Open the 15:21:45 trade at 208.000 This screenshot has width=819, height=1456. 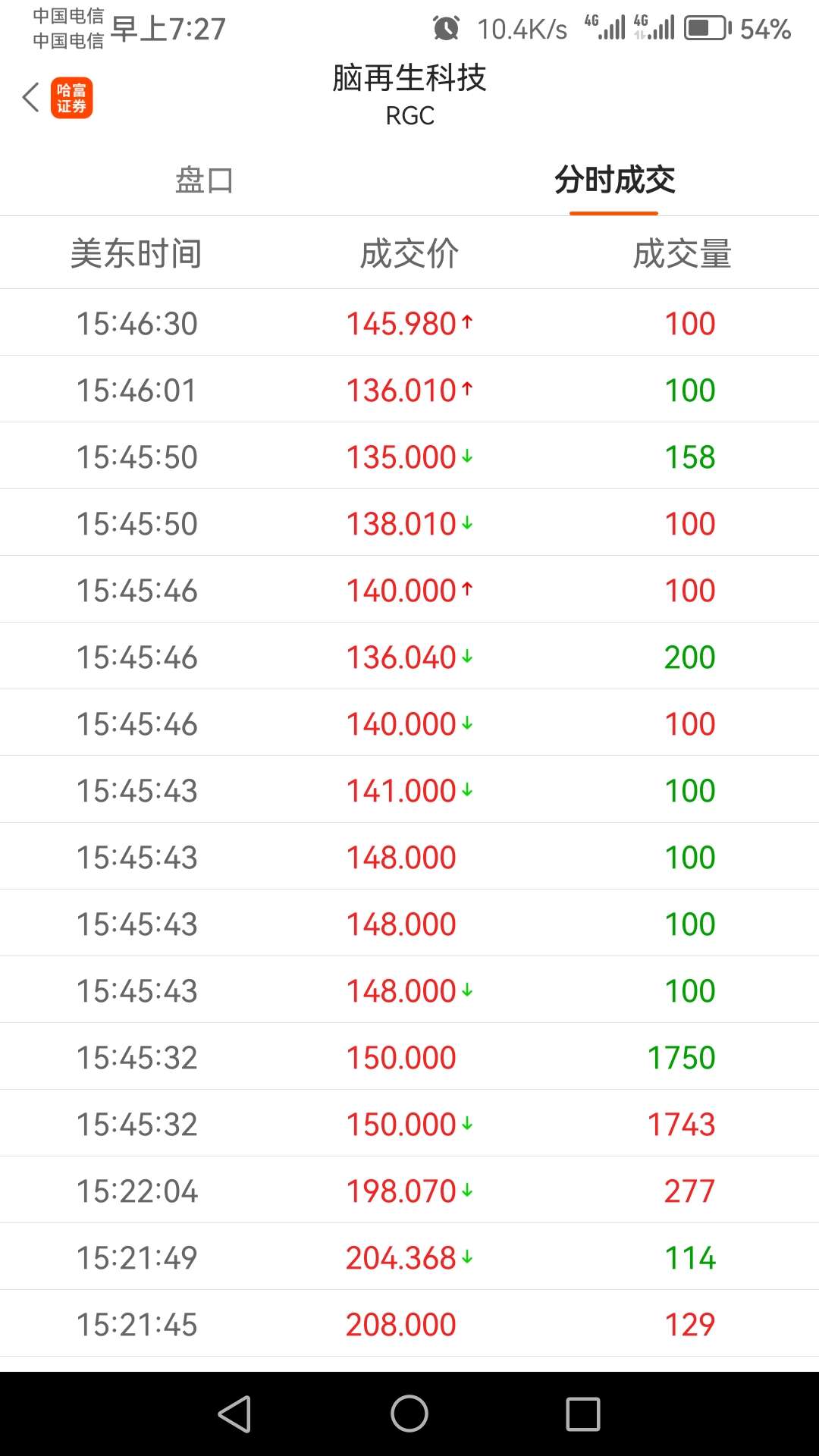(x=409, y=1323)
